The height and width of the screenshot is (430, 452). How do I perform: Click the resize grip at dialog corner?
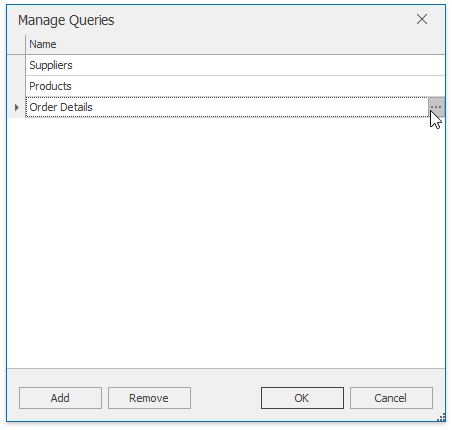(x=442, y=418)
